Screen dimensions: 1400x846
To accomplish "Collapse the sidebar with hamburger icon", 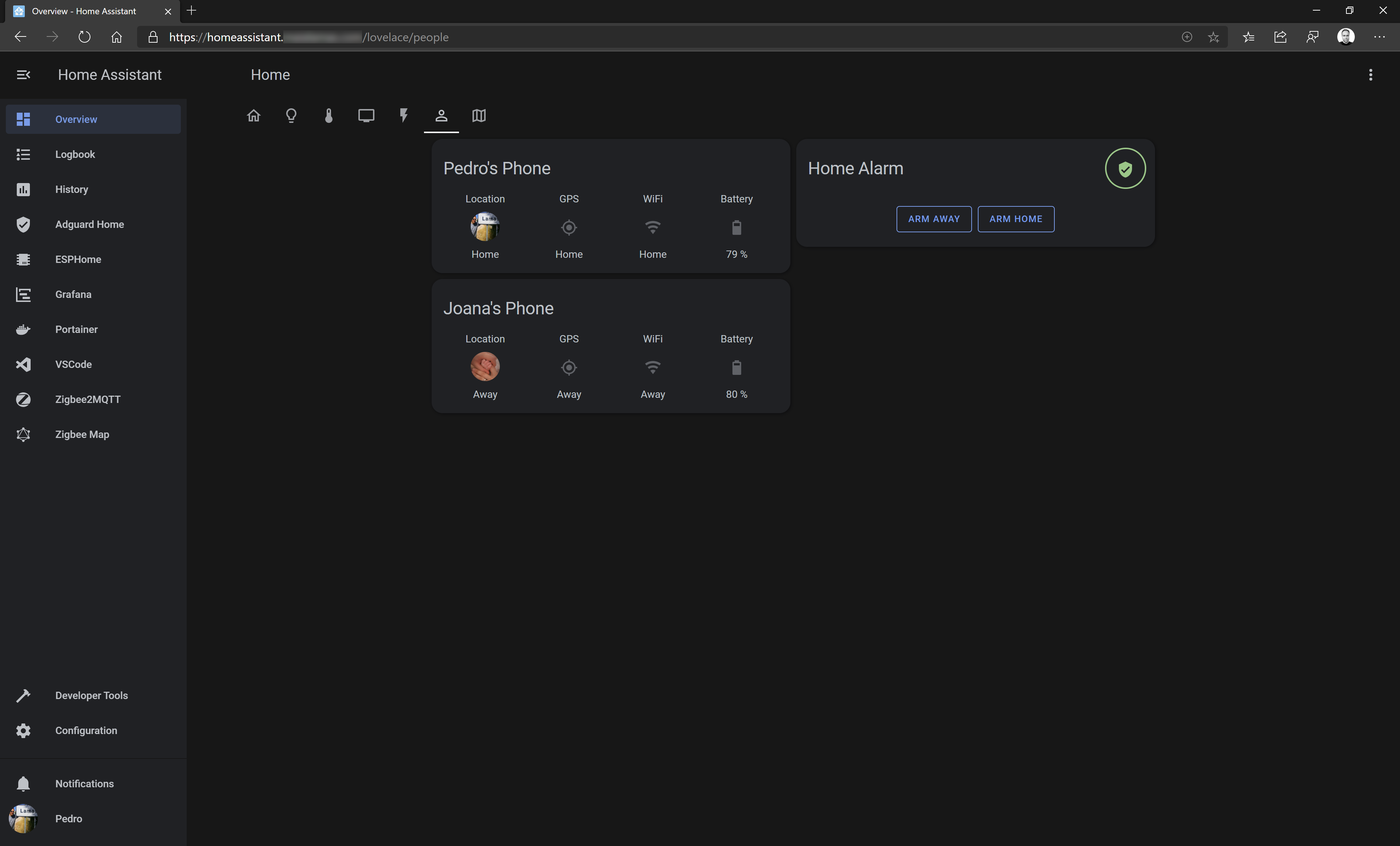I will (23, 74).
